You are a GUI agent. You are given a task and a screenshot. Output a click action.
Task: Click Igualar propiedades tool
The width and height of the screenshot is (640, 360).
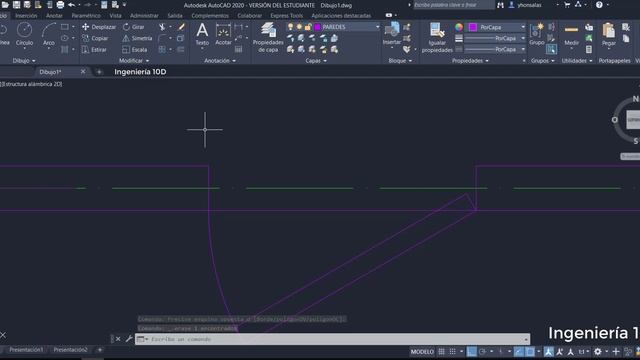point(437,38)
